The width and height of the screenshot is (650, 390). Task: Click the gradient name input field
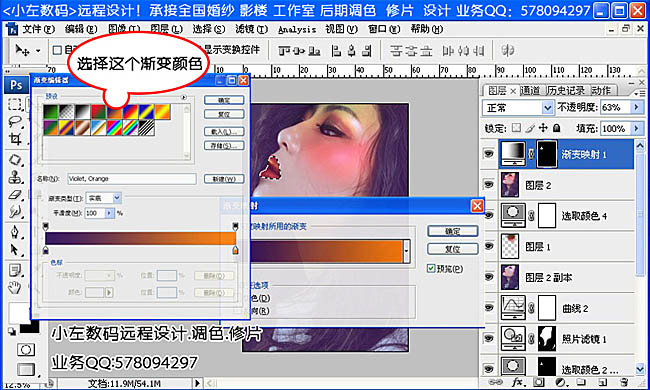131,179
